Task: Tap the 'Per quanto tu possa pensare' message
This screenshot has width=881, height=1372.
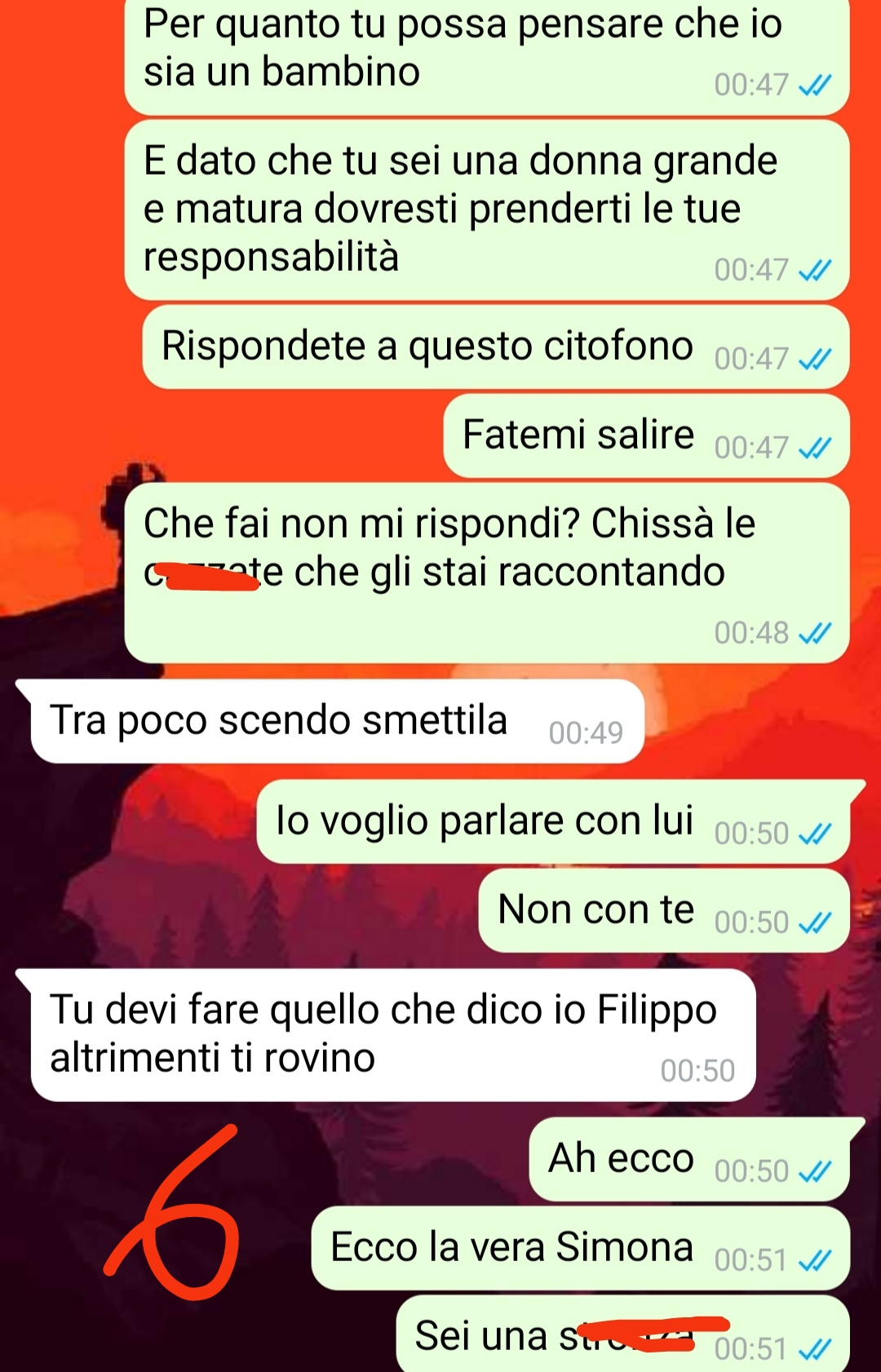Action: pyautogui.click(x=487, y=55)
